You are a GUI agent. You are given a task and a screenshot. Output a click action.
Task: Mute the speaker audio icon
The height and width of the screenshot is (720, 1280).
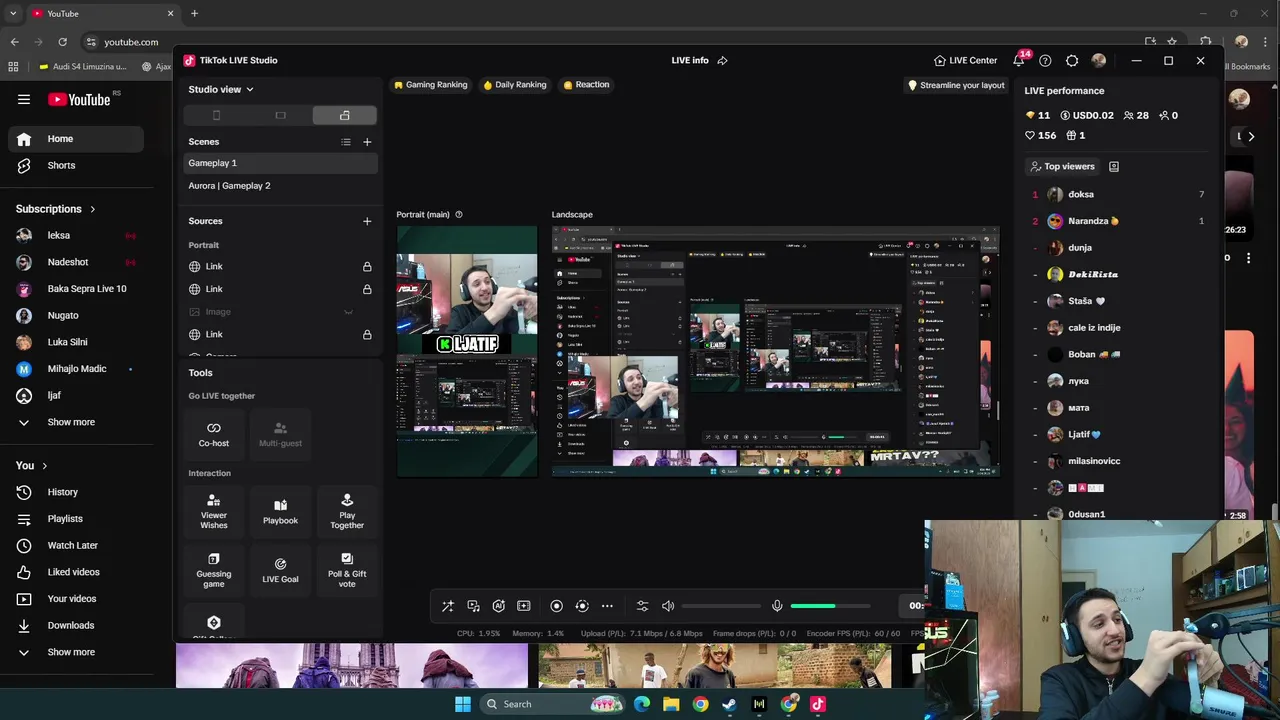click(x=668, y=606)
